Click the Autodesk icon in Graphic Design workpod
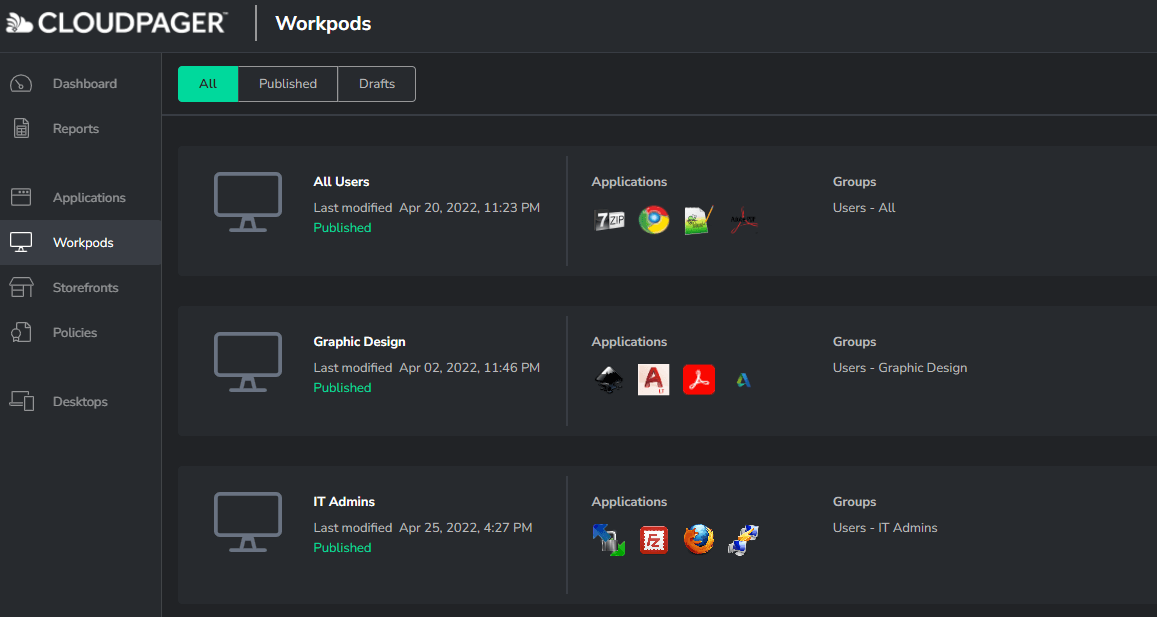The height and width of the screenshot is (617, 1157). coord(743,379)
